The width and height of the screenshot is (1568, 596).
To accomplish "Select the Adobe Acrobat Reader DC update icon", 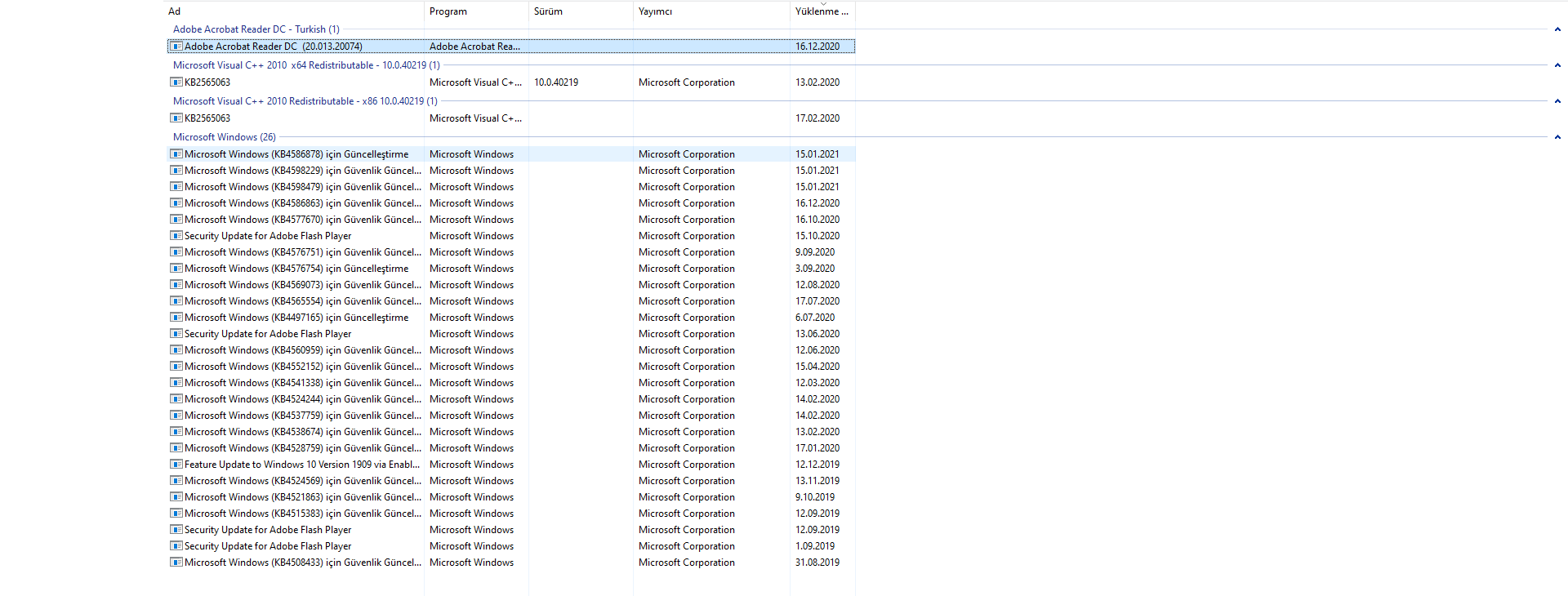I will pyautogui.click(x=176, y=47).
